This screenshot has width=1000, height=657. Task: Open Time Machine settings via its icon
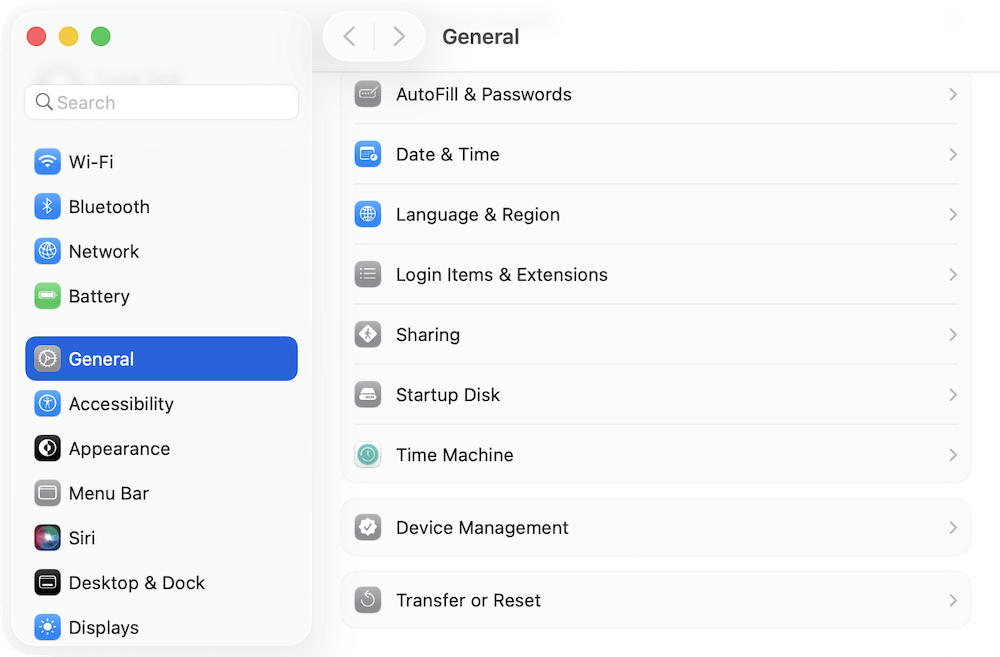[x=368, y=454]
